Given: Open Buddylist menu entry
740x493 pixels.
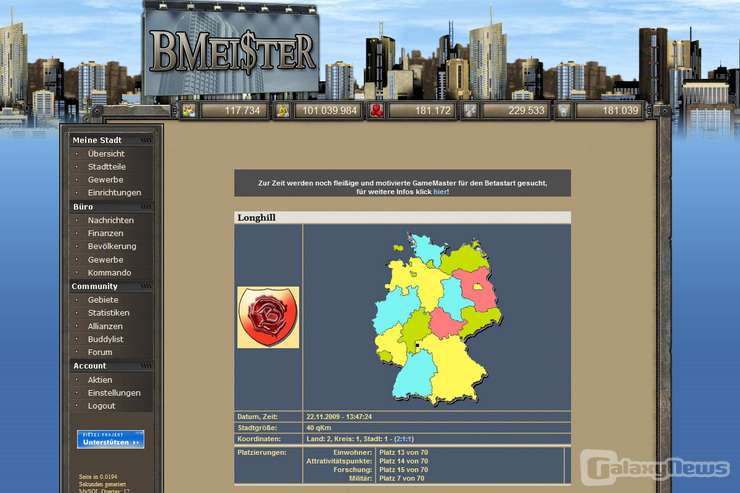Looking at the screenshot, I should (x=105, y=339).
